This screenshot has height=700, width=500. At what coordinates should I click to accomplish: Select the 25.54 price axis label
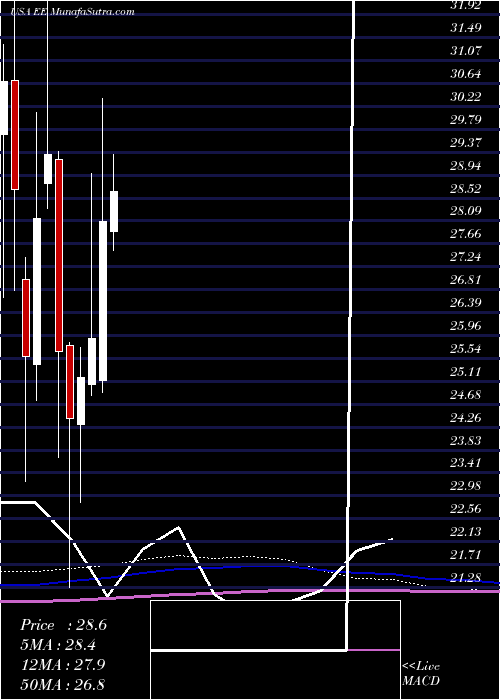coord(466,349)
